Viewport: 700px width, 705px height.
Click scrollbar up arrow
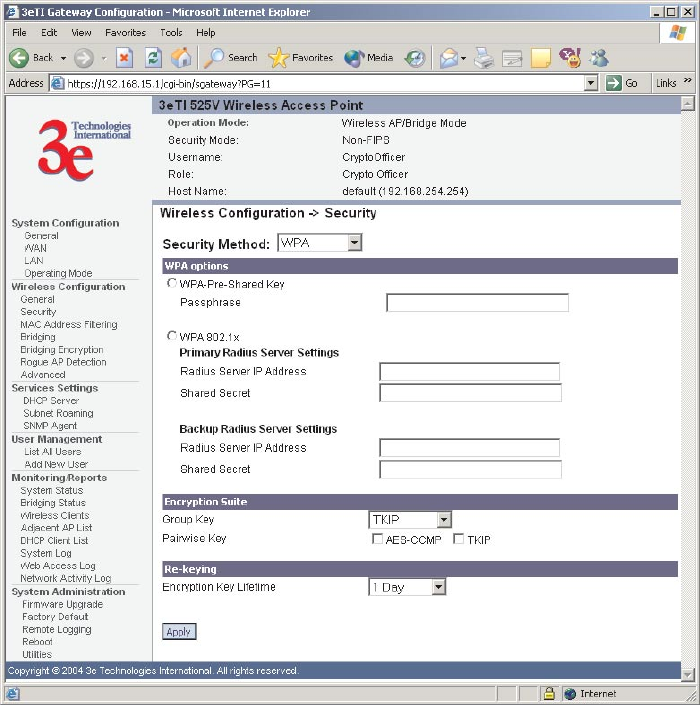click(x=687, y=103)
